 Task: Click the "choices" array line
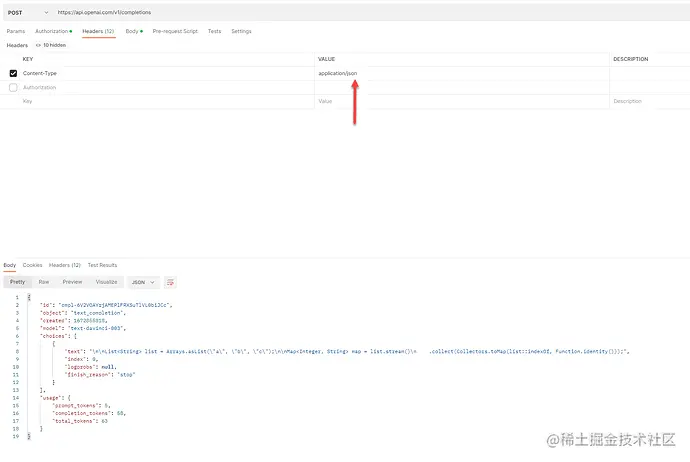[x=59, y=336]
